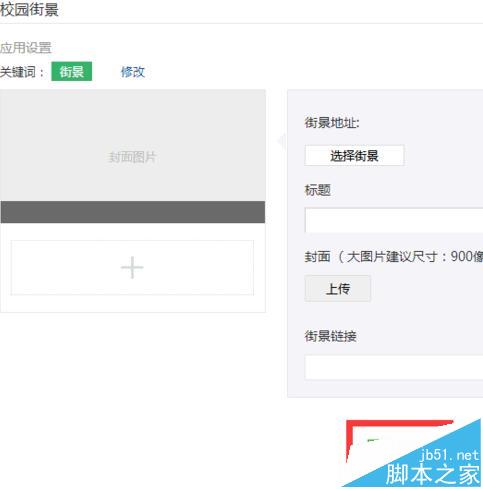This screenshot has width=483, height=489.
Task: Click the 校园街景 page title
Action: click(29, 9)
